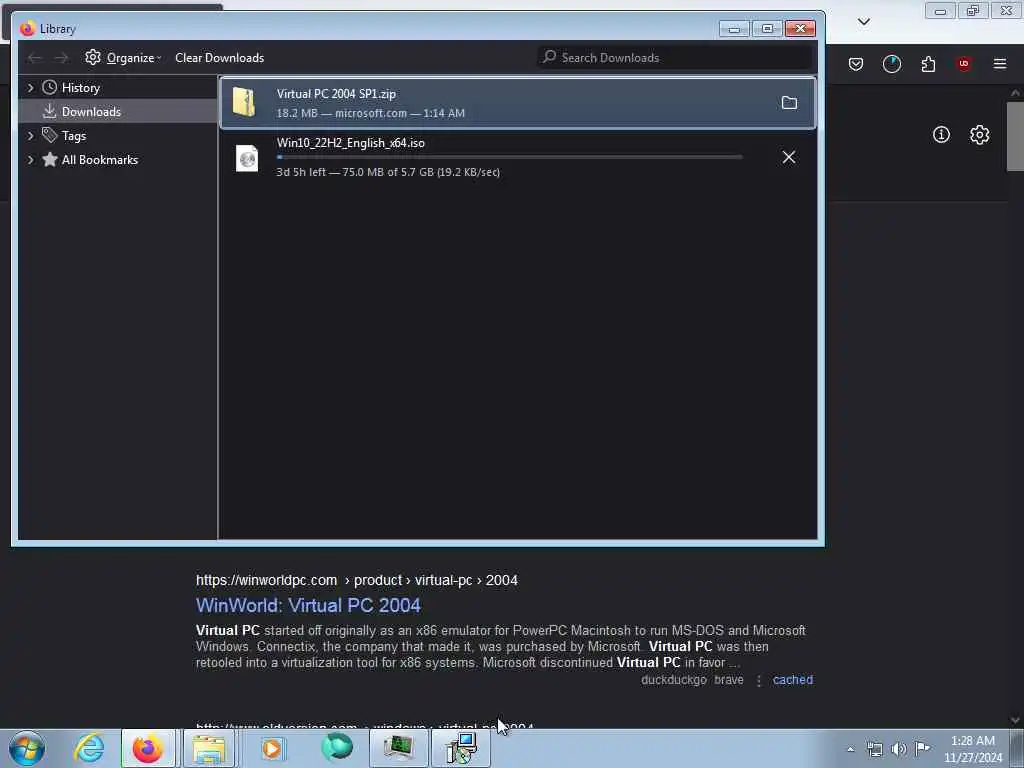Open Windows Explorer from the taskbar
This screenshot has width=1024, height=768.
pos(209,748)
